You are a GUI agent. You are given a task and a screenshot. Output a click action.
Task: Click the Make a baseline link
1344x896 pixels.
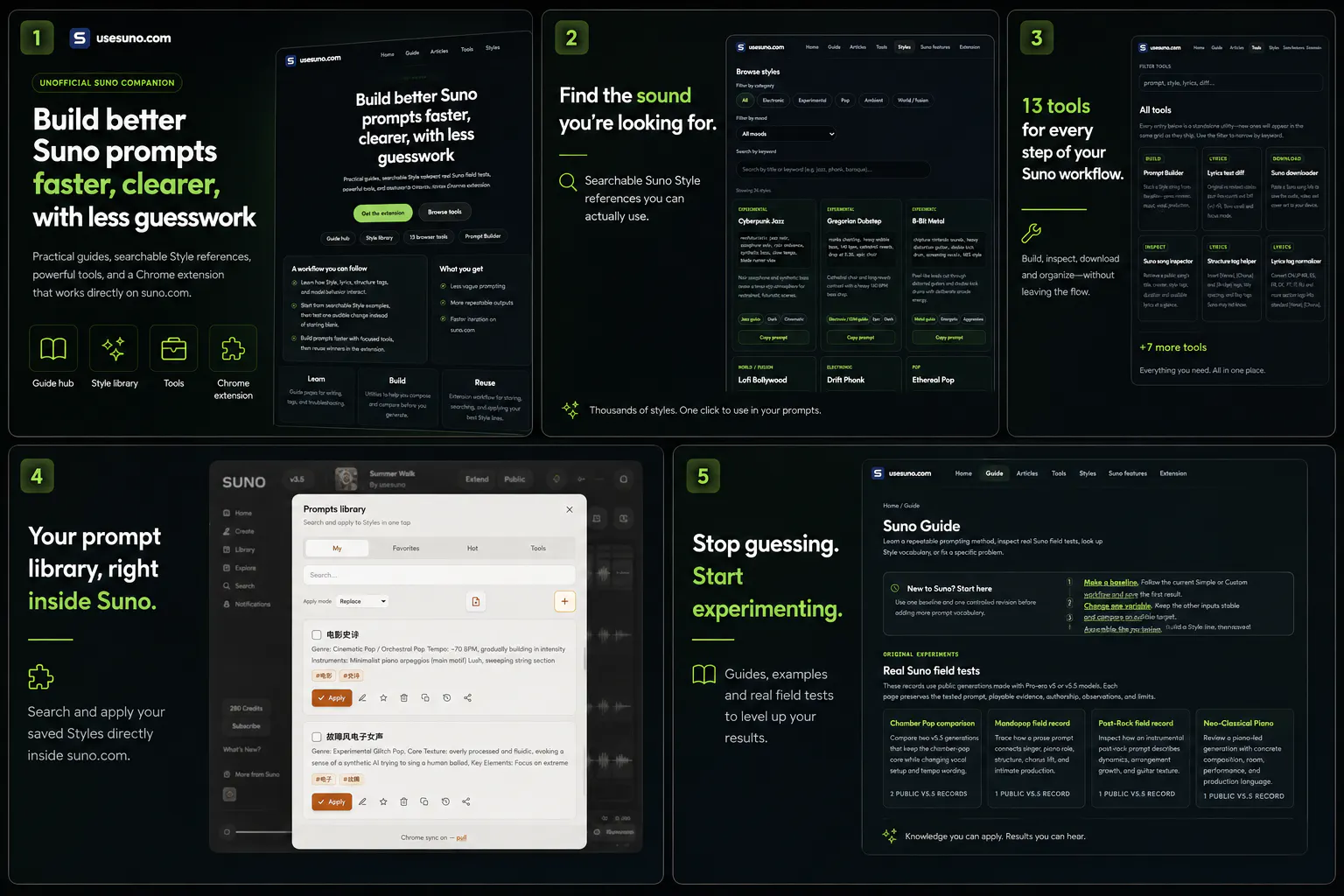tap(1110, 583)
